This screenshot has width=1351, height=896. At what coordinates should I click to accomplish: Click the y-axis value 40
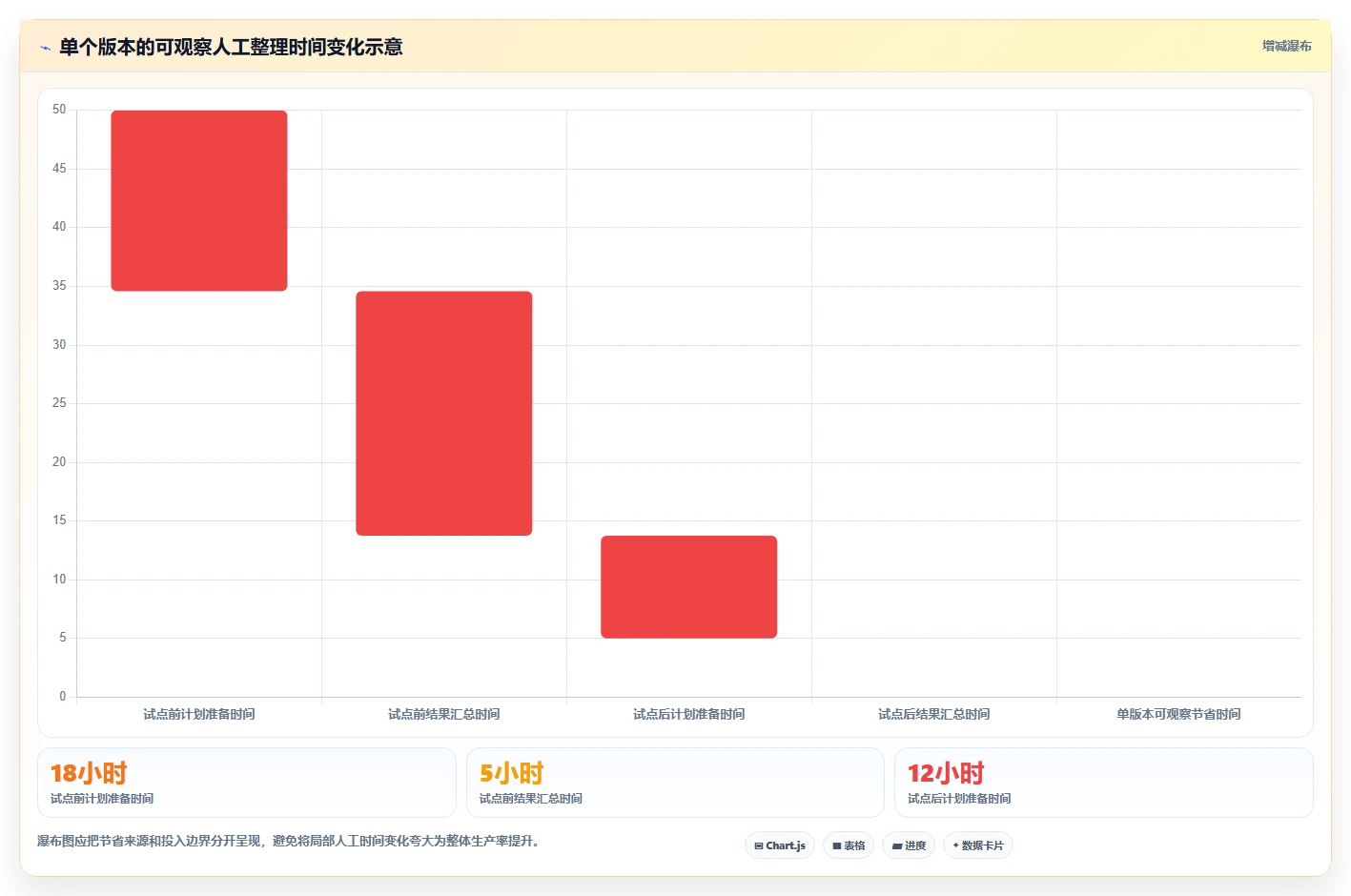click(59, 227)
